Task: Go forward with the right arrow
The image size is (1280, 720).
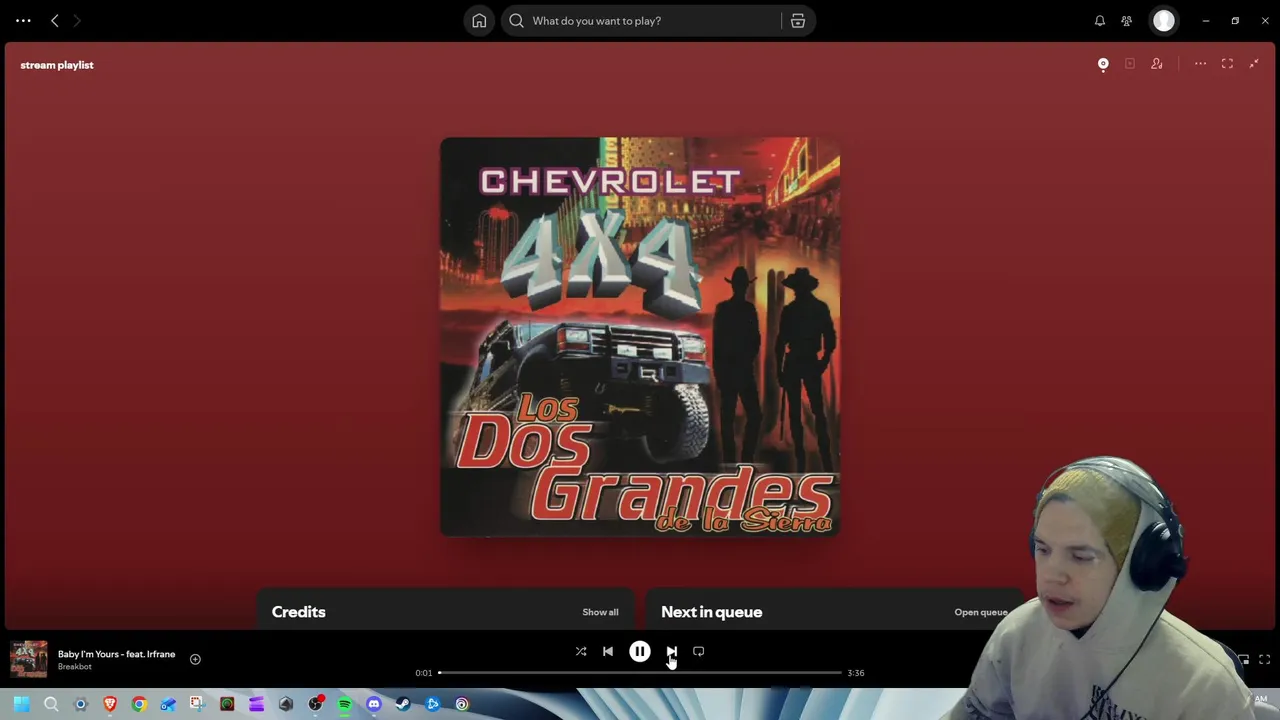Action: [x=77, y=20]
